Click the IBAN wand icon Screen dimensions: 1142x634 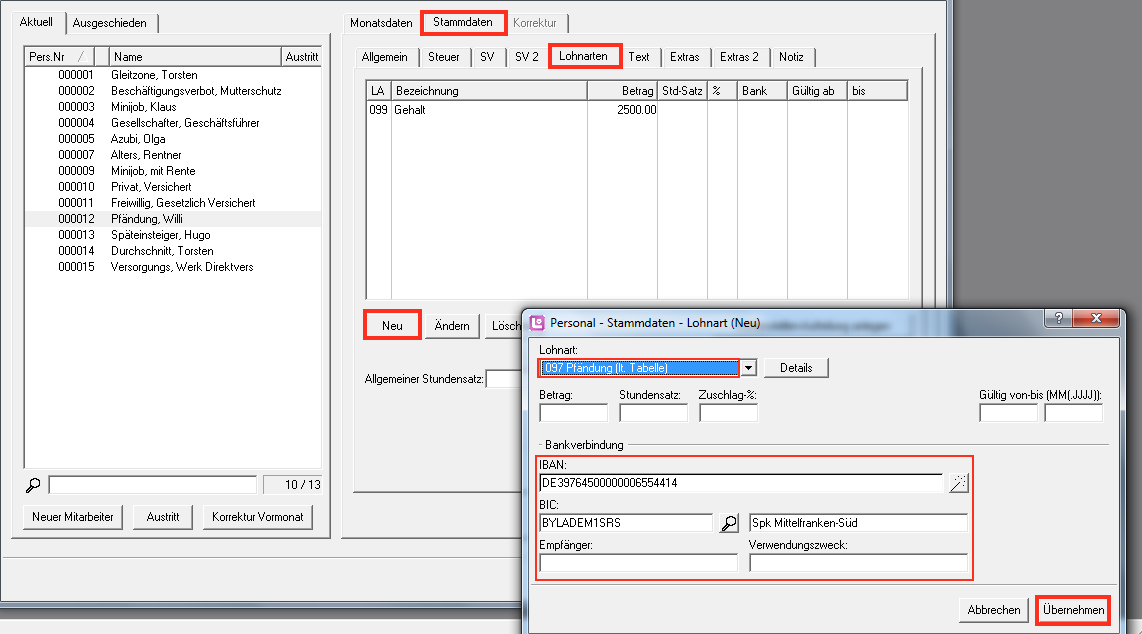958,484
